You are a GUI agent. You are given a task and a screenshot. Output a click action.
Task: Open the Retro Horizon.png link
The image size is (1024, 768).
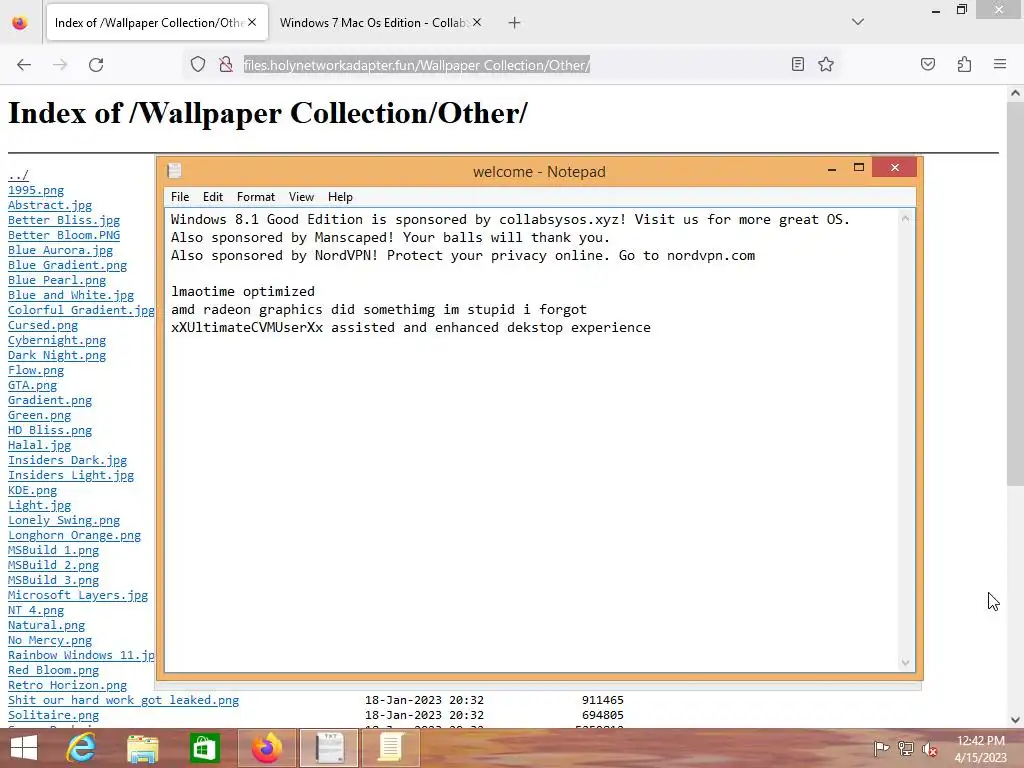tap(67, 686)
